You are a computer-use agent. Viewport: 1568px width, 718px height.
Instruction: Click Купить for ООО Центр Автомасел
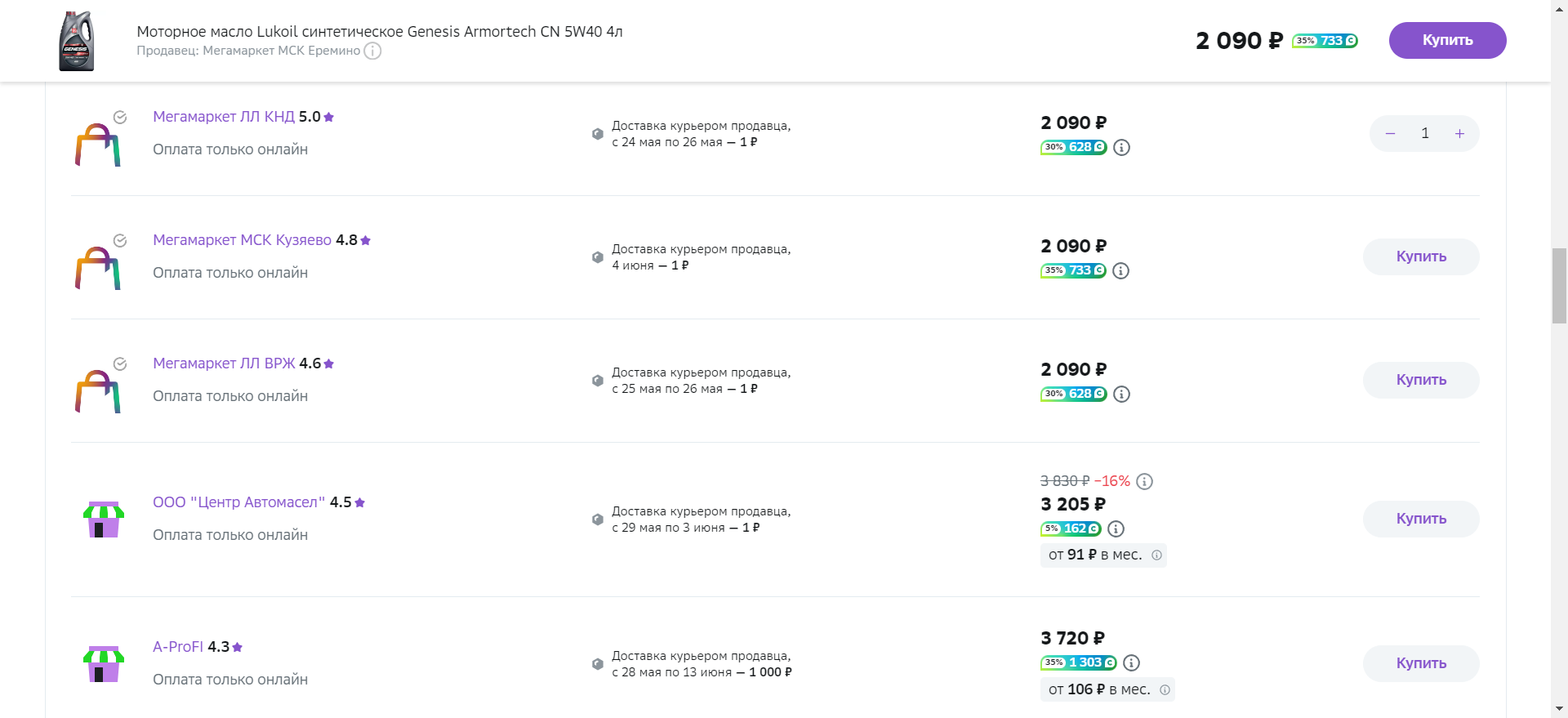(x=1421, y=519)
